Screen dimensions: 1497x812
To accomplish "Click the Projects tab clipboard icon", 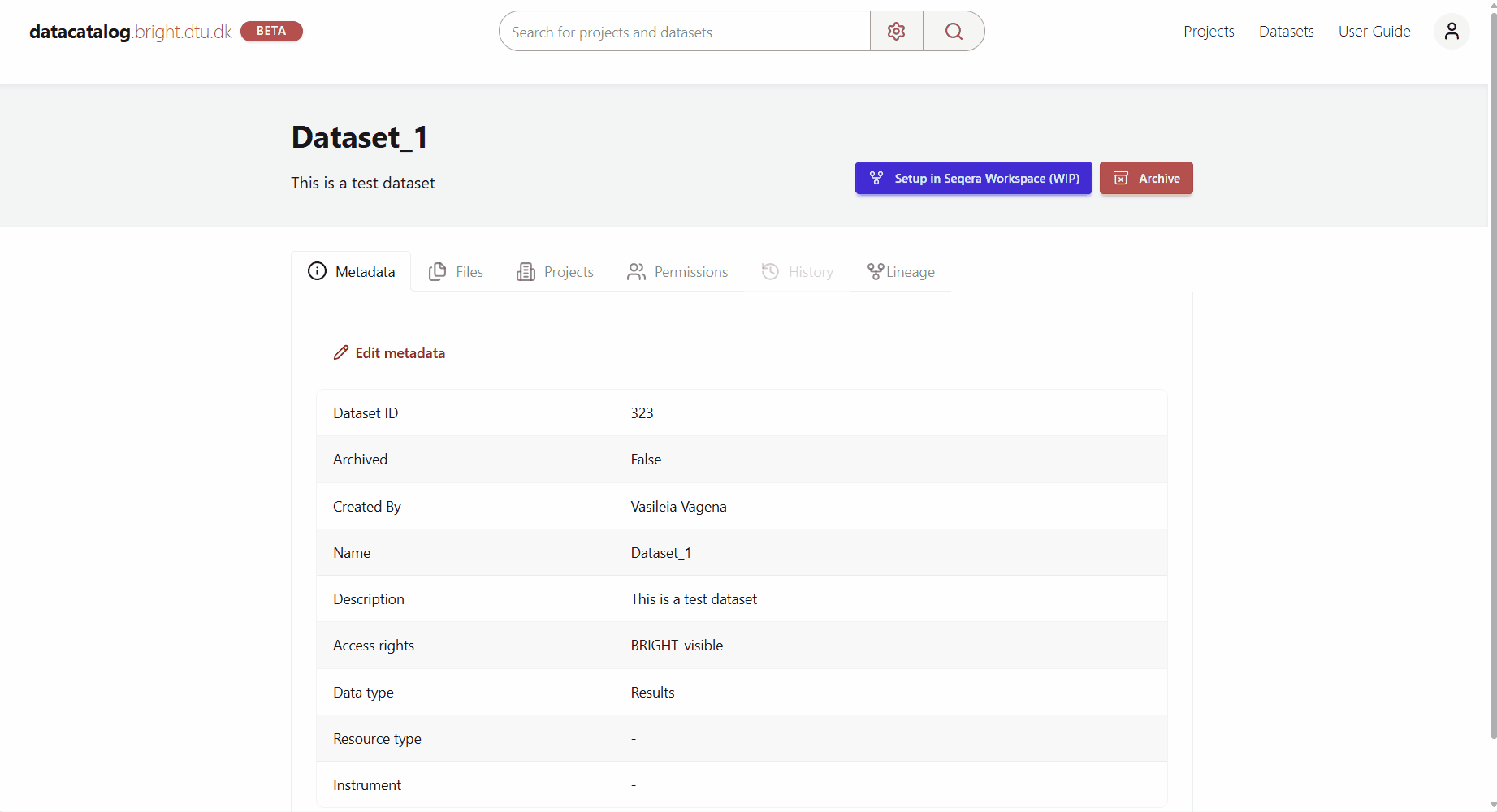I will tap(526, 271).
